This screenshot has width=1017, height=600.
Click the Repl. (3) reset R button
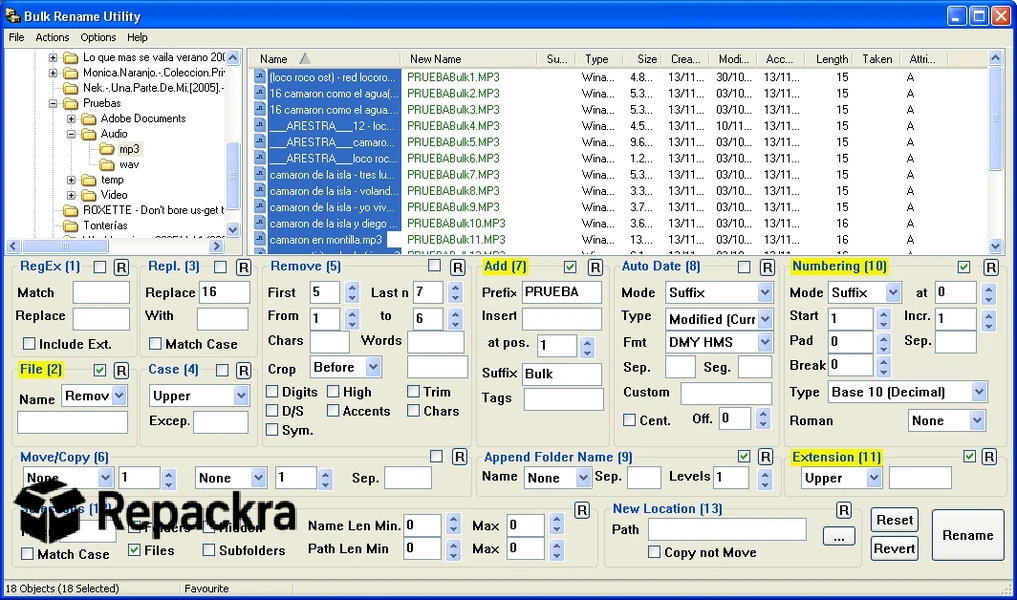(x=243, y=267)
